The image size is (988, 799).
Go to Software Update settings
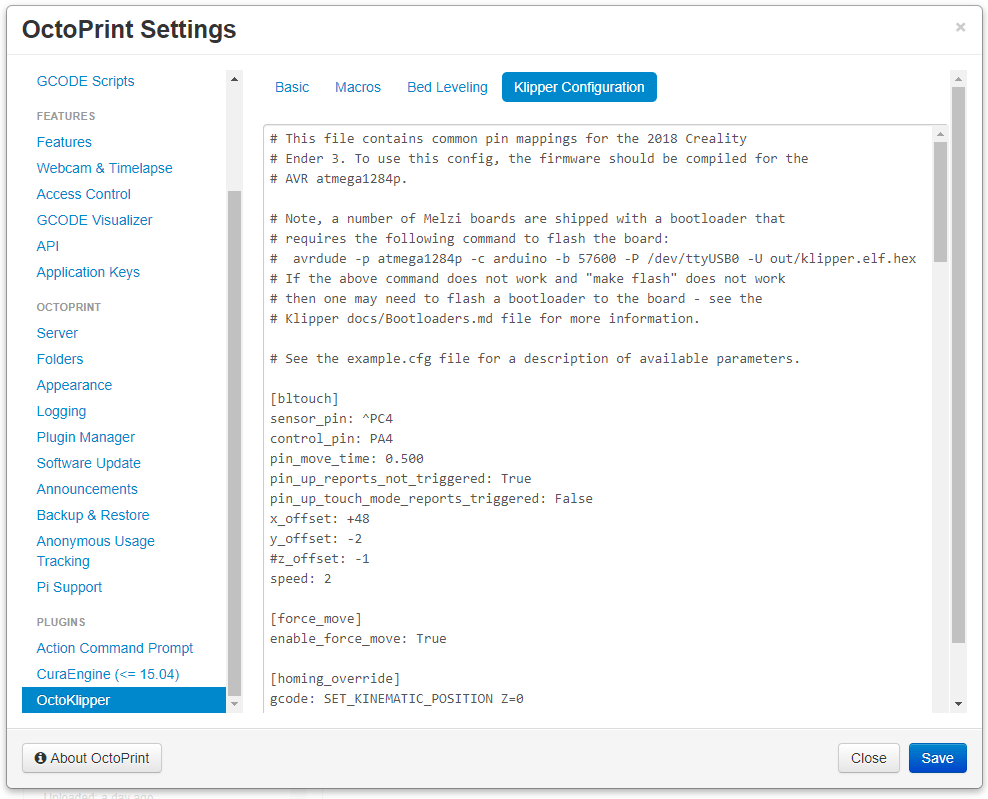(88, 463)
